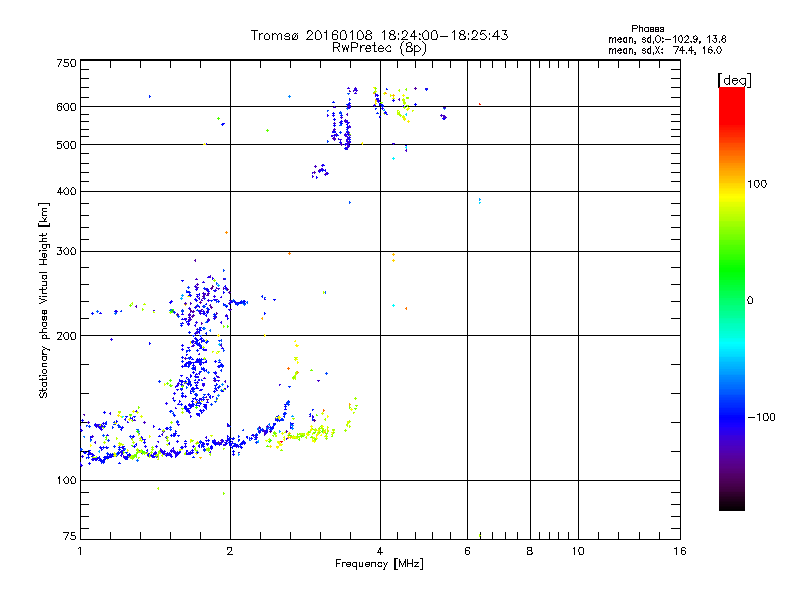The image size is (800, 600).
Task: Click the 'Stationary phase Virtual Height [km]' axis label
Action: point(44,301)
